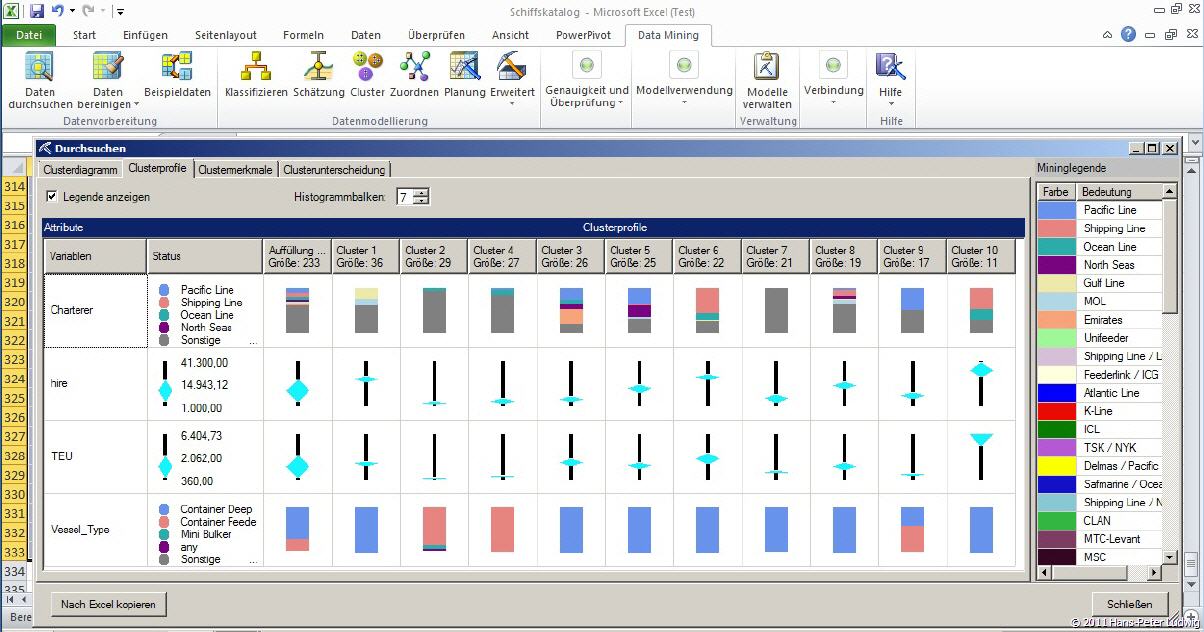Screen dimensions: 1204x632
Task: Switch to the Überprüfen ribbon tab
Action: (436, 35)
